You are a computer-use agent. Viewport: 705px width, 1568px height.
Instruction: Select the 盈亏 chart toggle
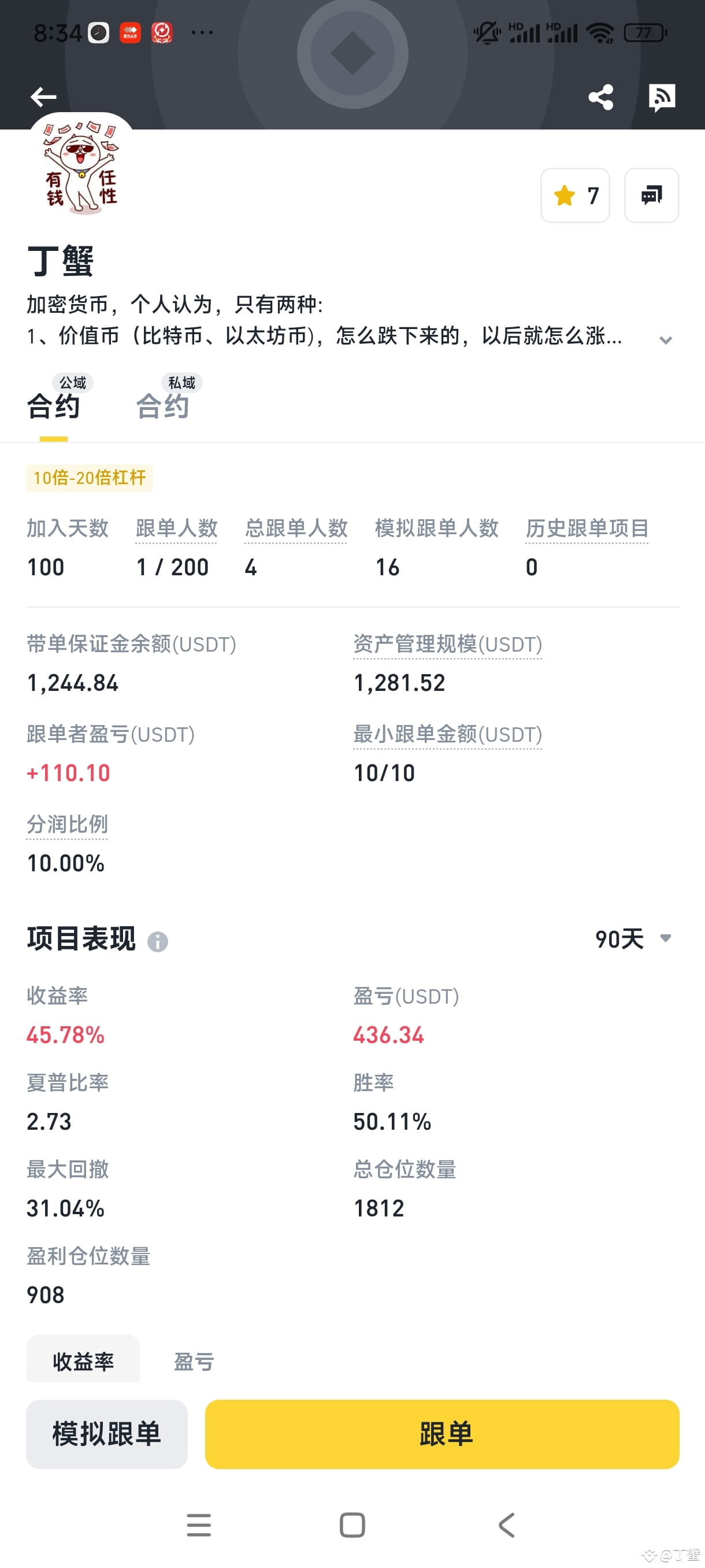coord(194,1361)
